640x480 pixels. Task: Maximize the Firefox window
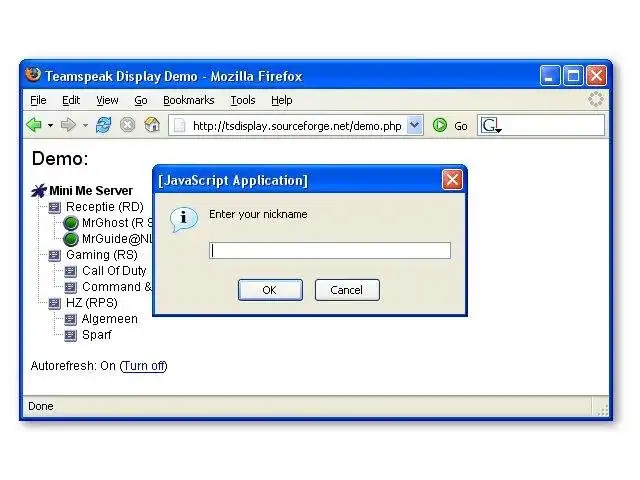click(573, 76)
